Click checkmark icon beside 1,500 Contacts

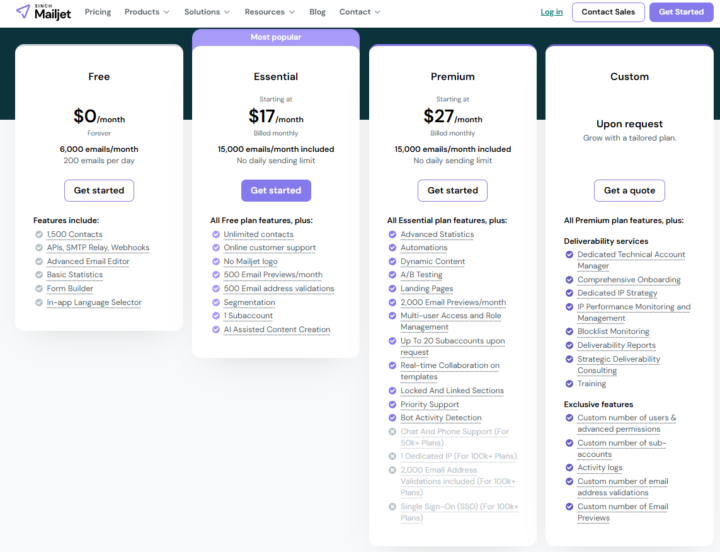(39, 234)
